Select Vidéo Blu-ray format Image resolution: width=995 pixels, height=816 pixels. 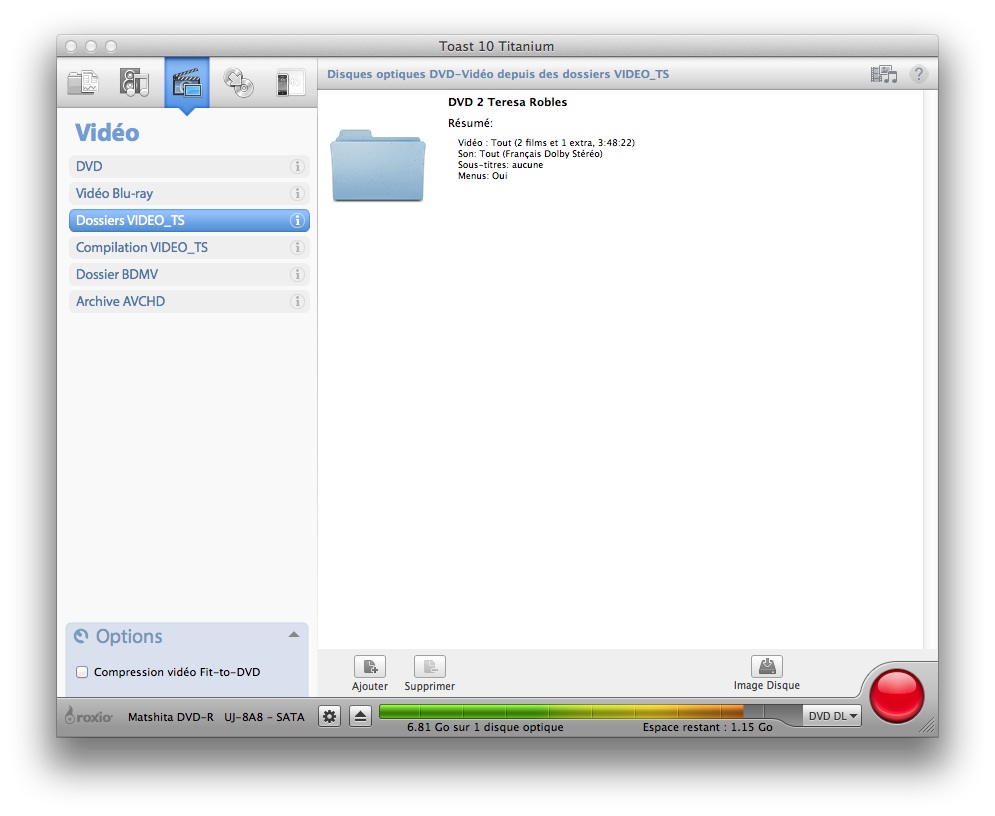(189, 194)
